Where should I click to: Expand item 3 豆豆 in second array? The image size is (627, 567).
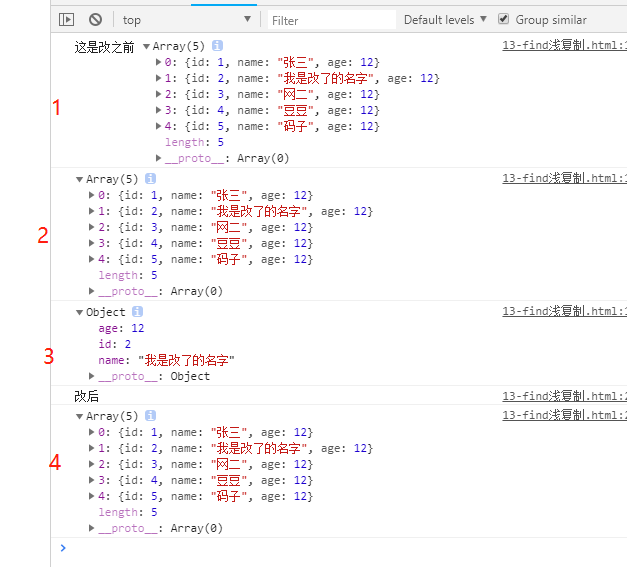pos(92,243)
